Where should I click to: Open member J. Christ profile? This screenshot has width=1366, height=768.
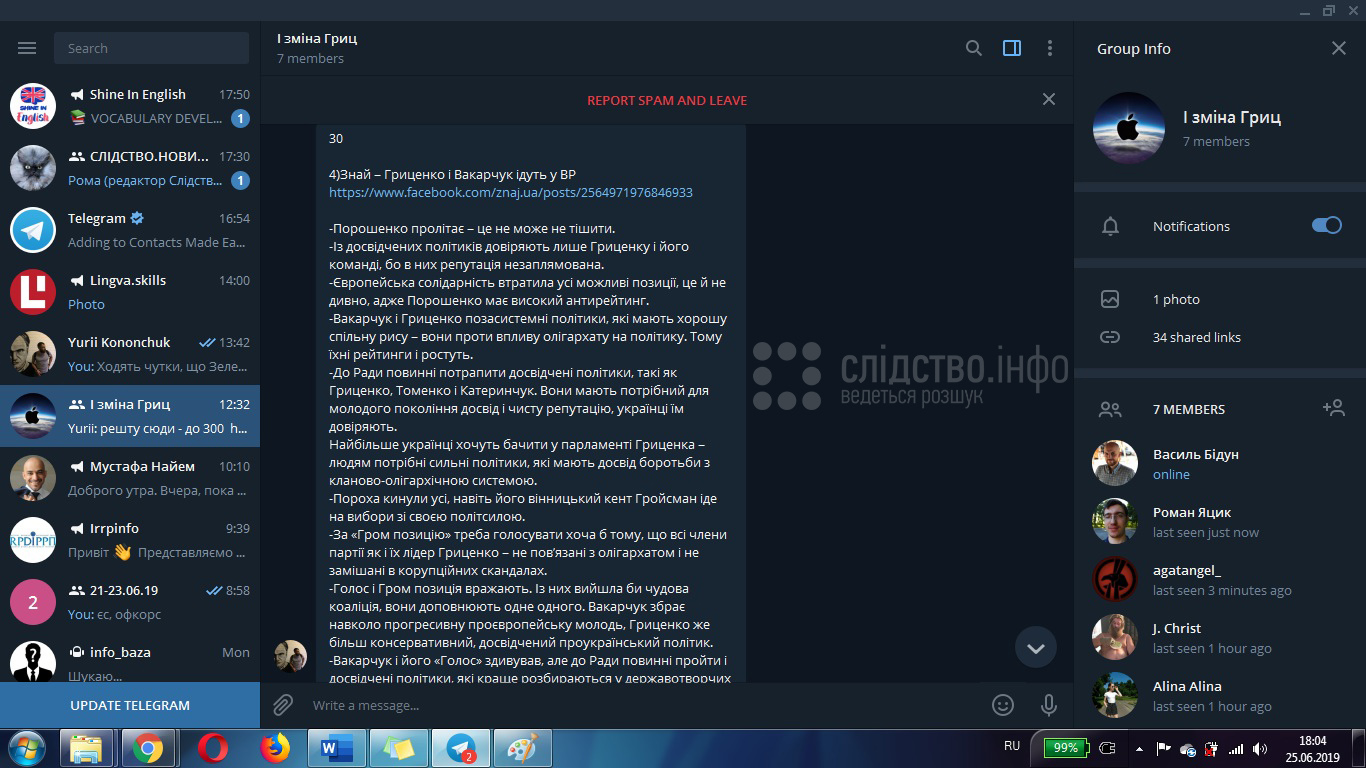(x=1220, y=637)
